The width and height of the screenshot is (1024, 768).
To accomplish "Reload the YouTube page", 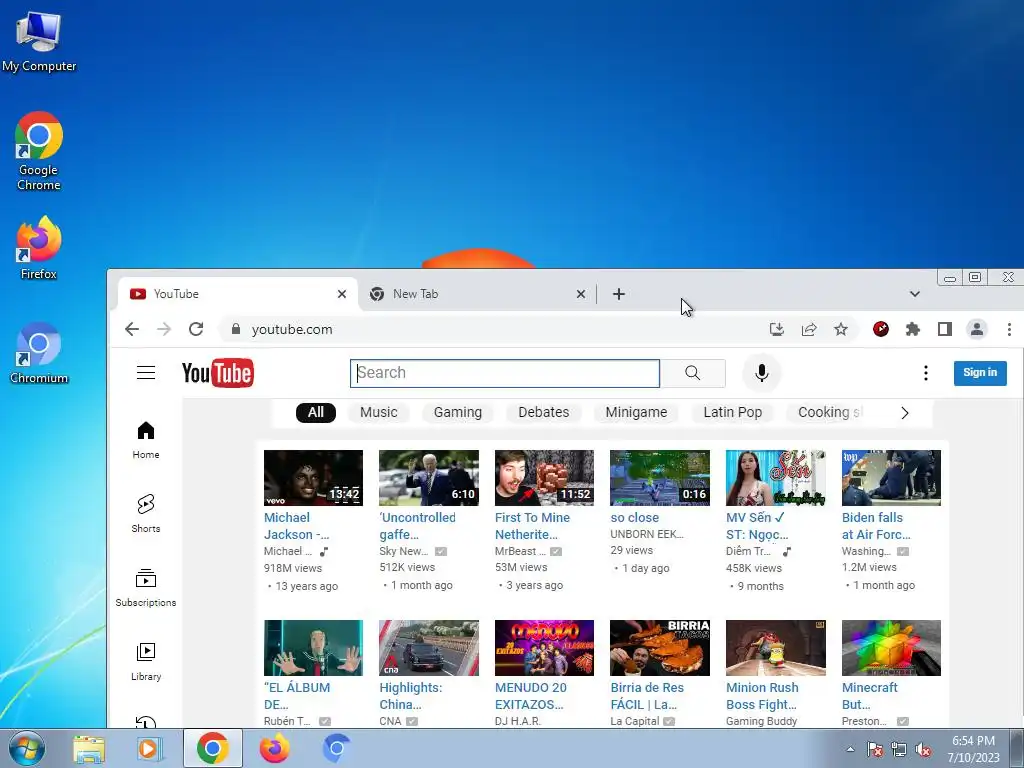I will pyautogui.click(x=196, y=329).
